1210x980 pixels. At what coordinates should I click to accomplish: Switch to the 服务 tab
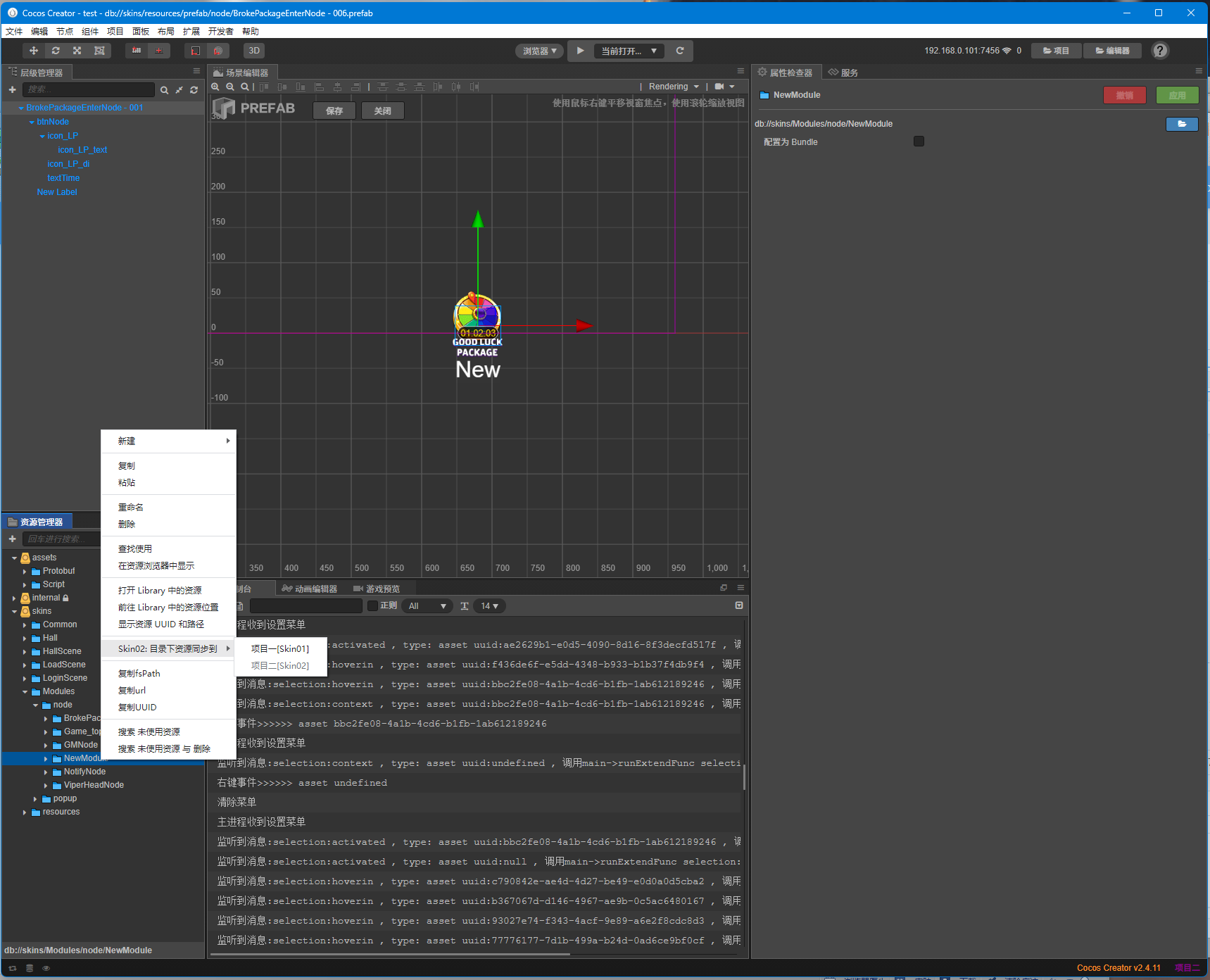[843, 73]
